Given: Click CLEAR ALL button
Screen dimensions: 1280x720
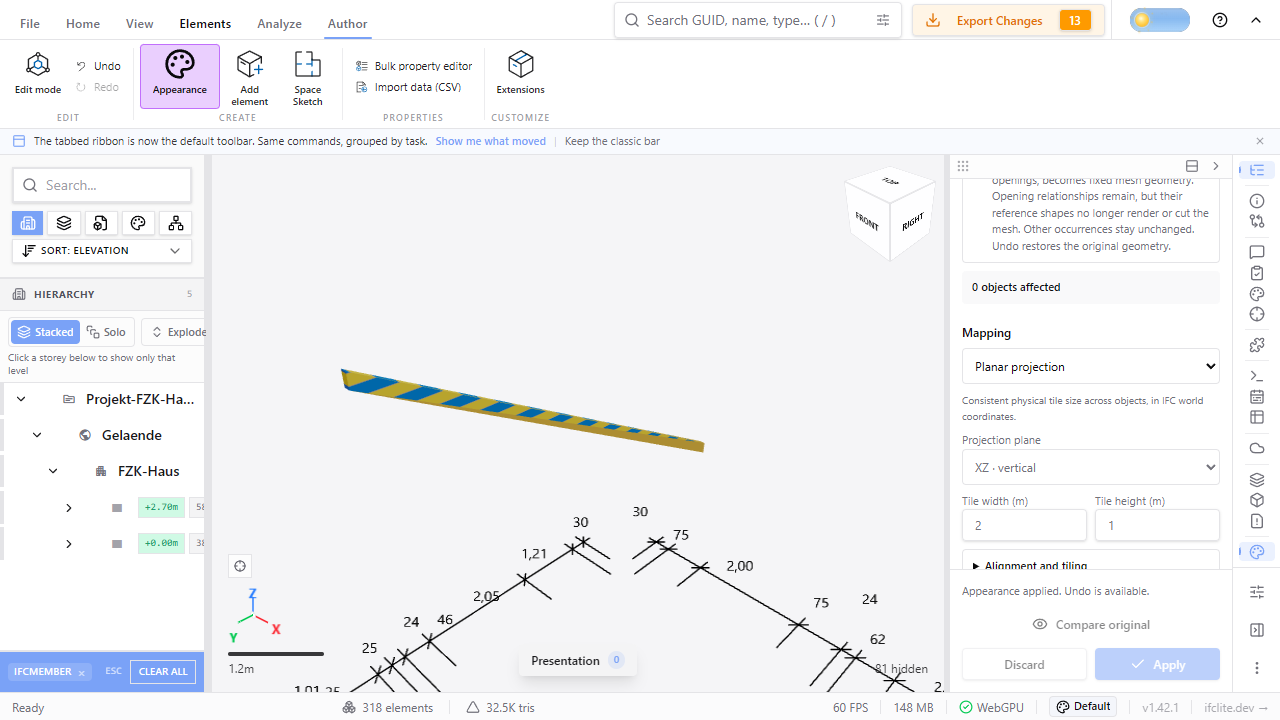Looking at the screenshot, I should click(x=163, y=672).
